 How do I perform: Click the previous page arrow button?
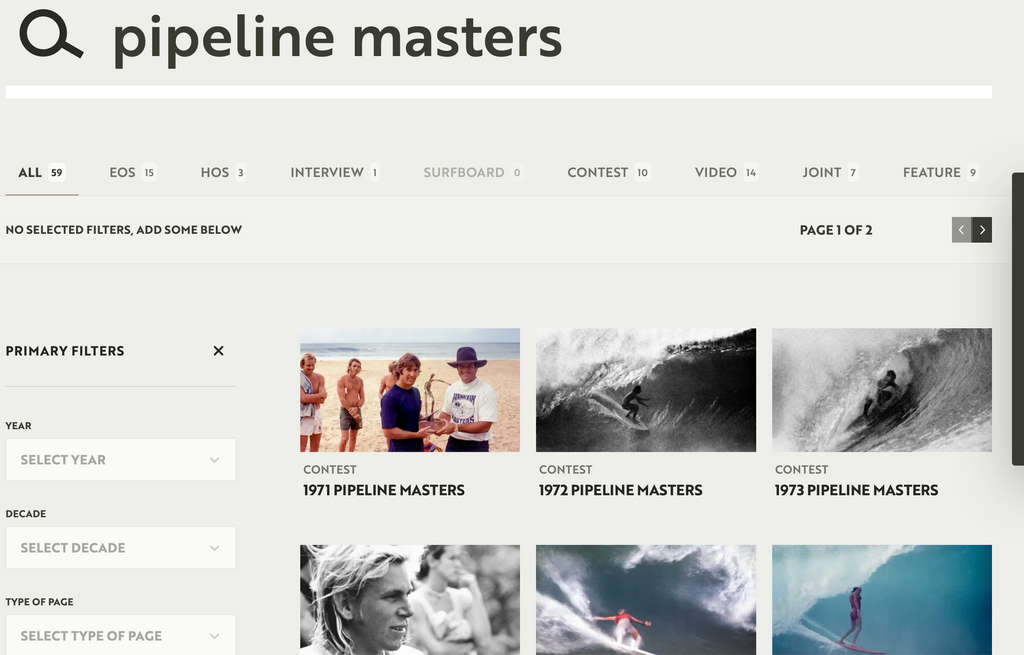tap(961, 230)
